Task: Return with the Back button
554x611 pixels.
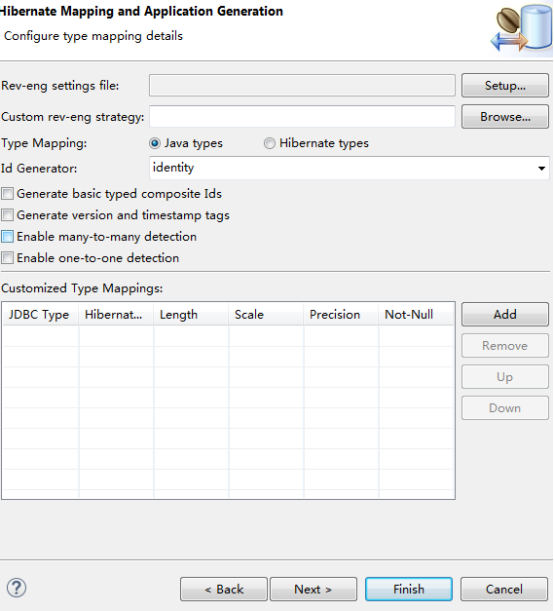Action: coord(224,589)
